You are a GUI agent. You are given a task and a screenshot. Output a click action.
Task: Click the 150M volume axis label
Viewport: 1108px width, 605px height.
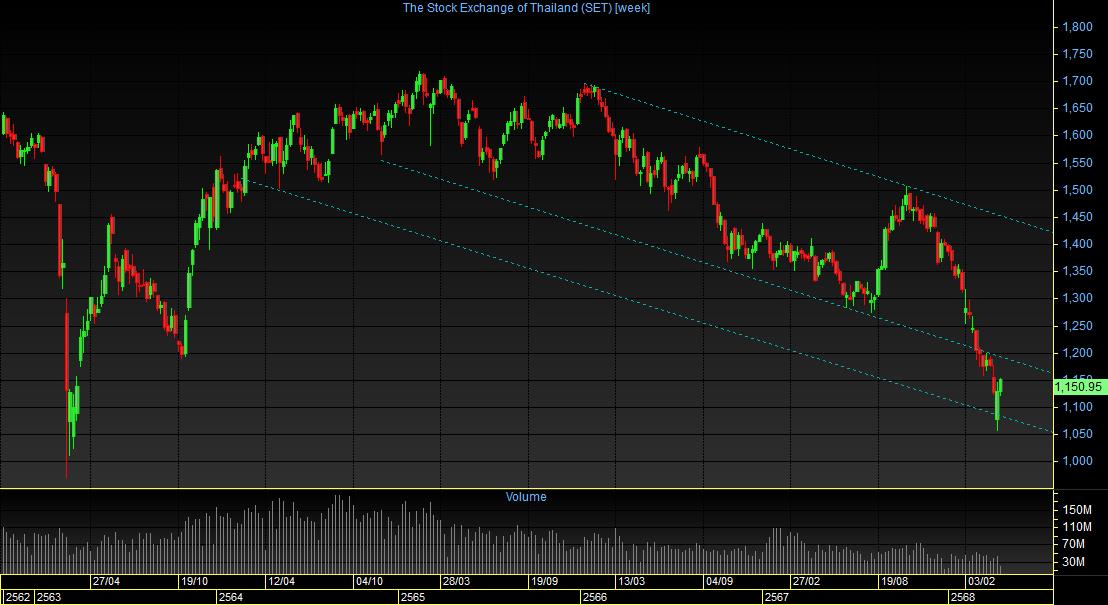pos(1078,510)
